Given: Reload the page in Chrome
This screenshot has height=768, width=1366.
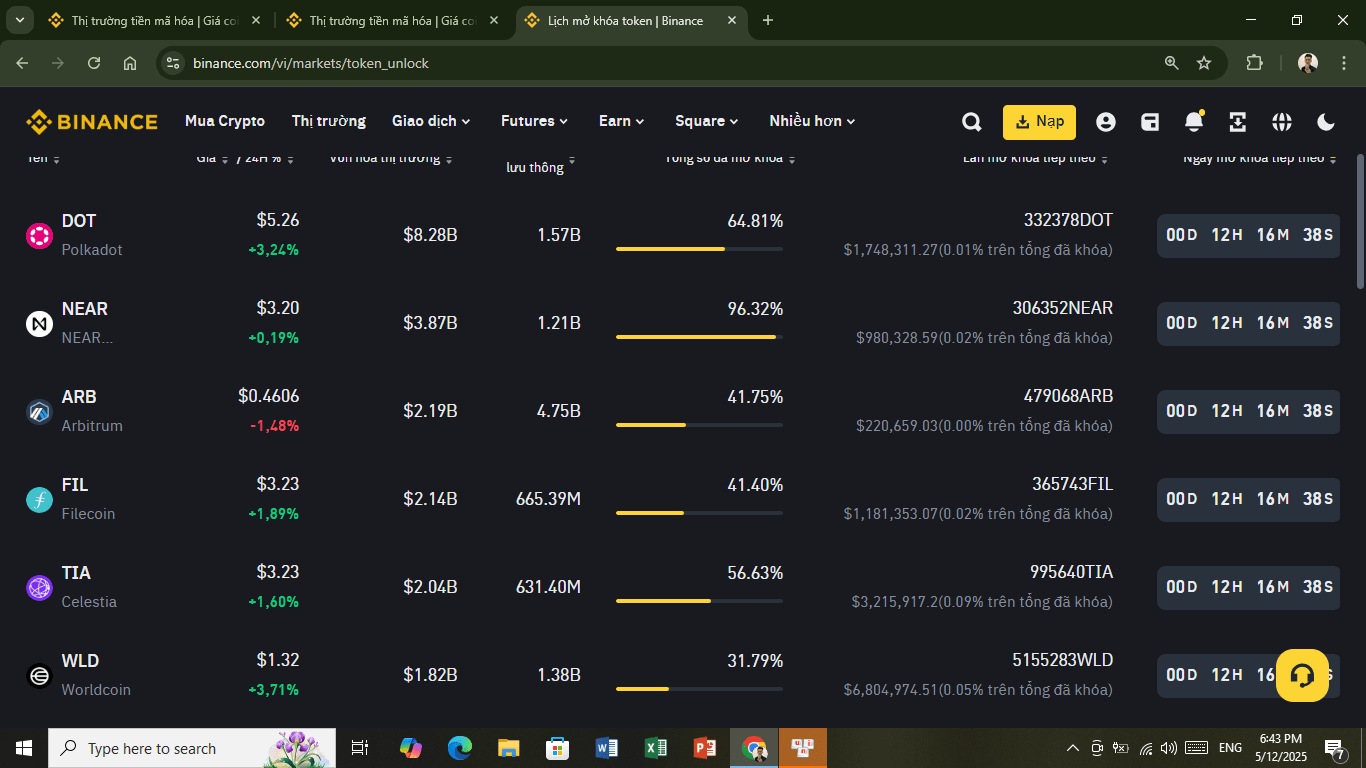Looking at the screenshot, I should point(94,63).
